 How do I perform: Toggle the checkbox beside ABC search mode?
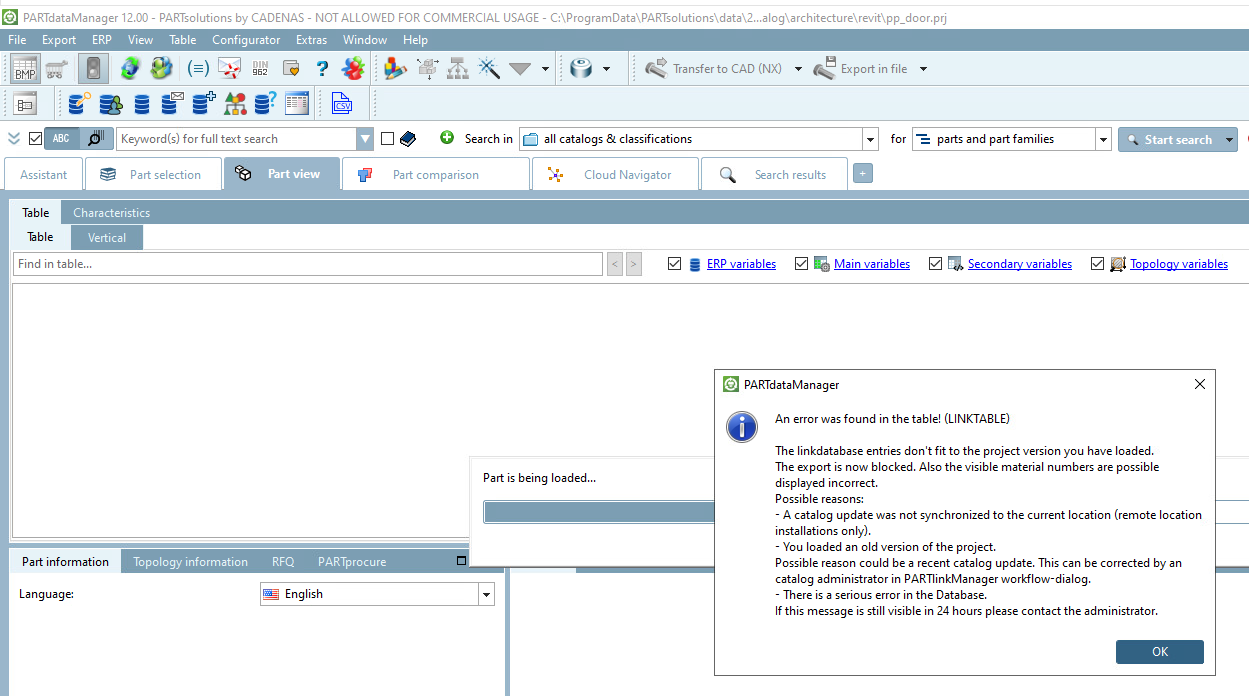(36, 139)
